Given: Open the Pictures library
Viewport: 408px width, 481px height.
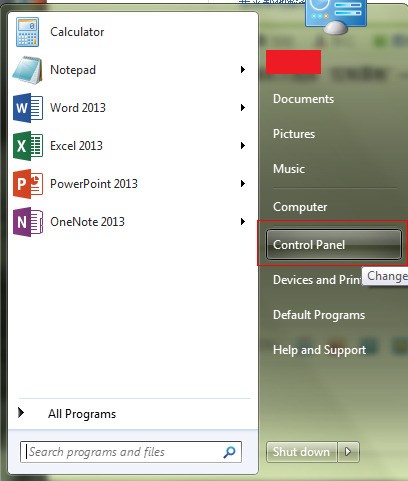Looking at the screenshot, I should click(x=294, y=134).
